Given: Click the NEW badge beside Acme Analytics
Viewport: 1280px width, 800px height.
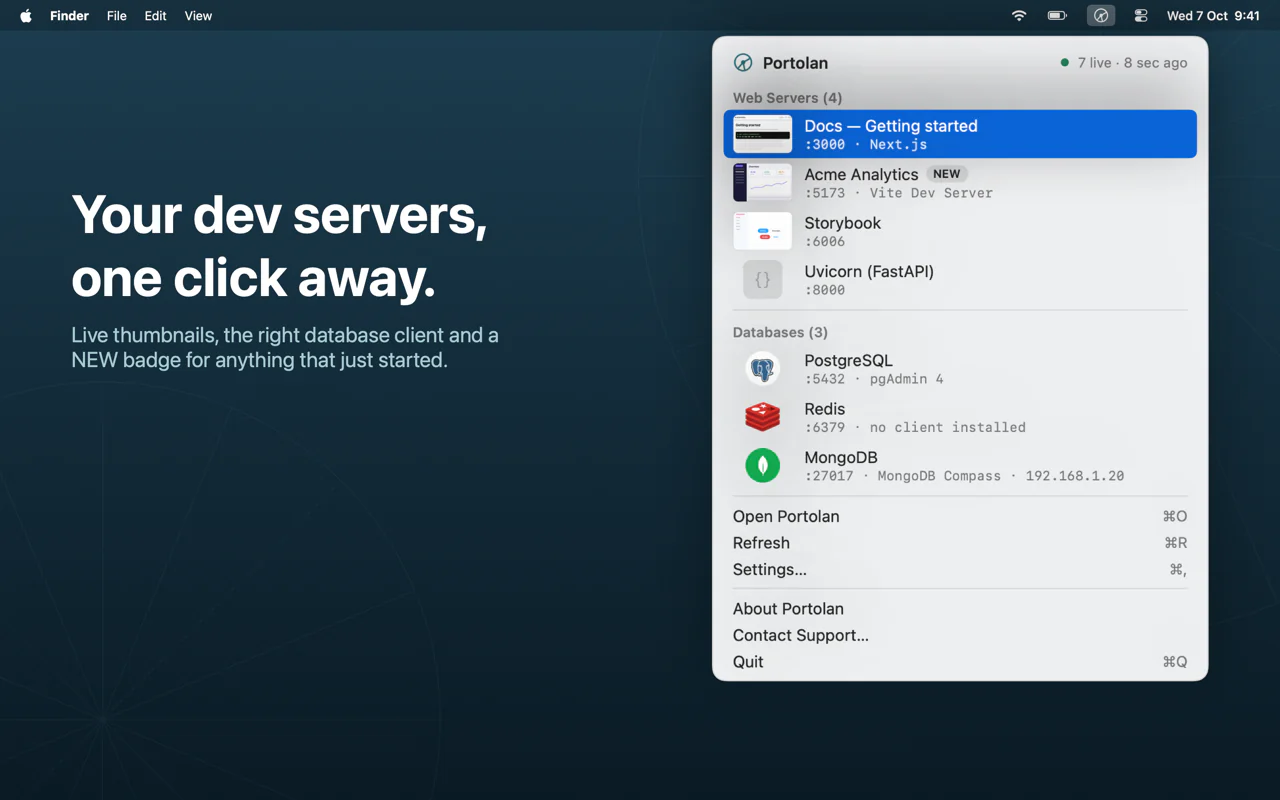Looking at the screenshot, I should pos(946,174).
